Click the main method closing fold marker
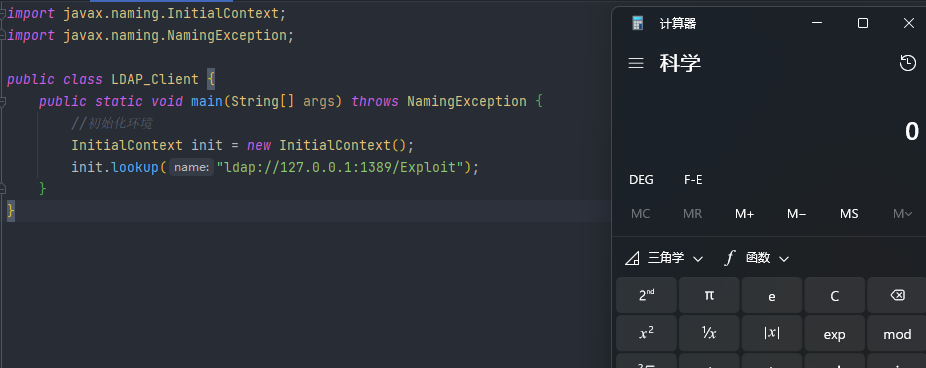926x368 pixels. 3,189
